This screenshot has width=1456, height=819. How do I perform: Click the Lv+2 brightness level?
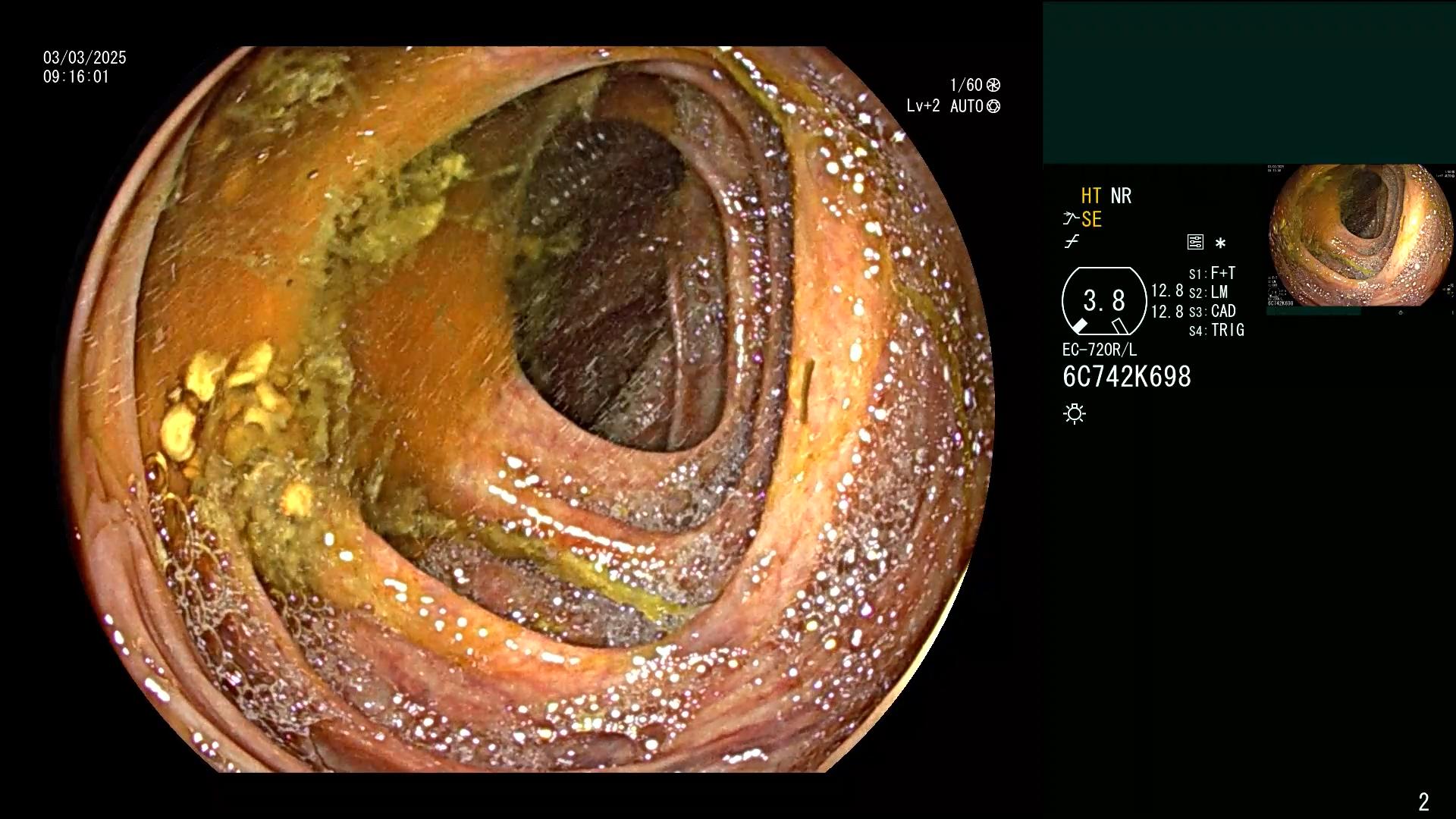(x=923, y=106)
